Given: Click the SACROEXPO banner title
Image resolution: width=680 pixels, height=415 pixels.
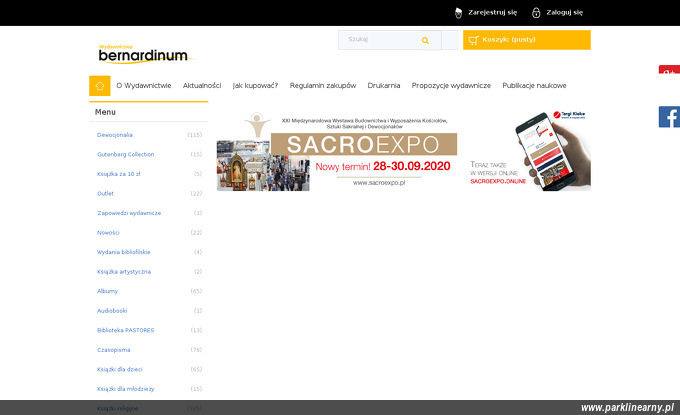Looking at the screenshot, I should click(364, 144).
